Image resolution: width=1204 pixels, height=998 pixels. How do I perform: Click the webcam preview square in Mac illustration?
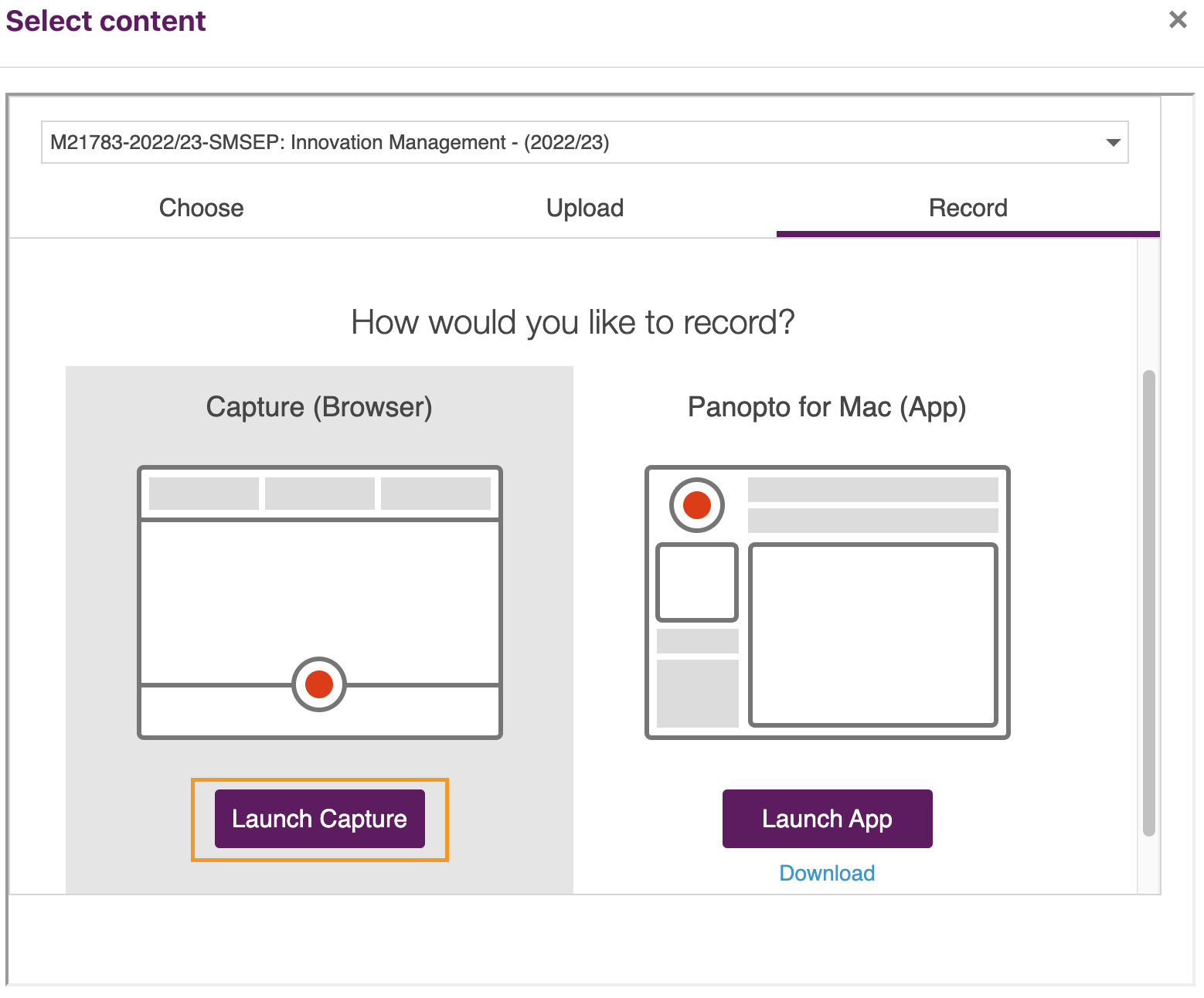click(x=696, y=581)
